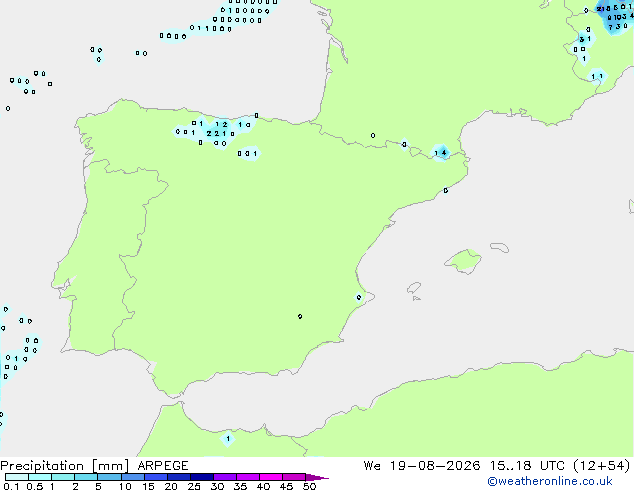Click the forecast date We 19-08-2026 label
Image resolution: width=634 pixels, height=490 pixels.
click(x=422, y=466)
